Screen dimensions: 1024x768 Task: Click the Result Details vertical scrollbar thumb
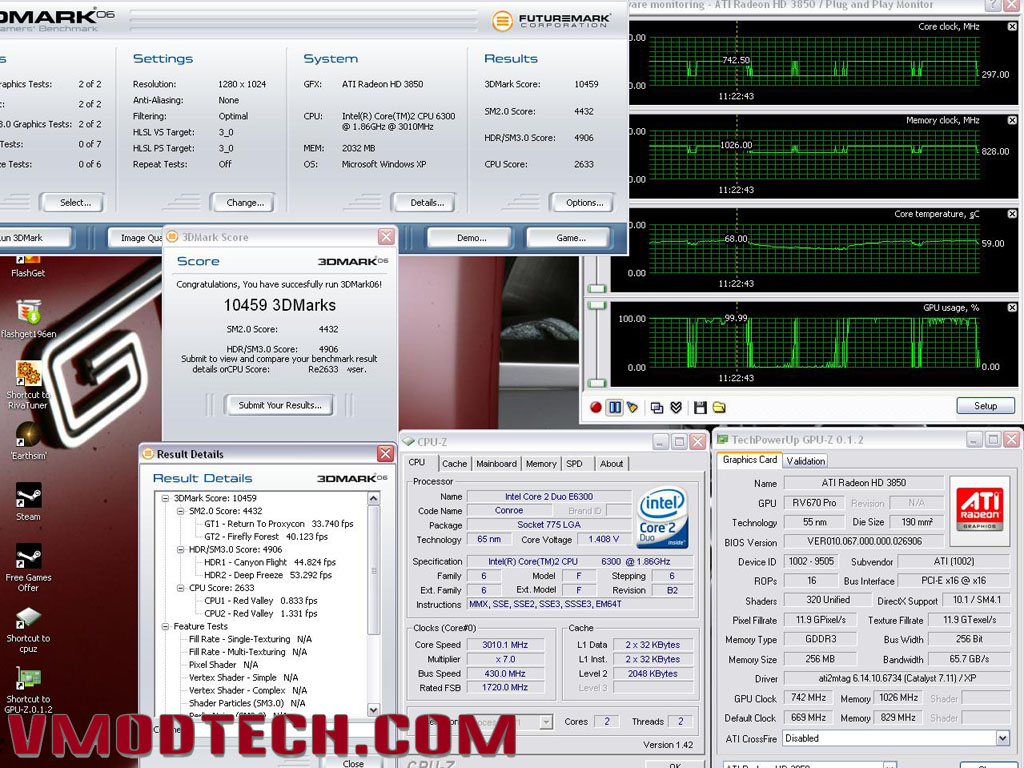[x=374, y=569]
